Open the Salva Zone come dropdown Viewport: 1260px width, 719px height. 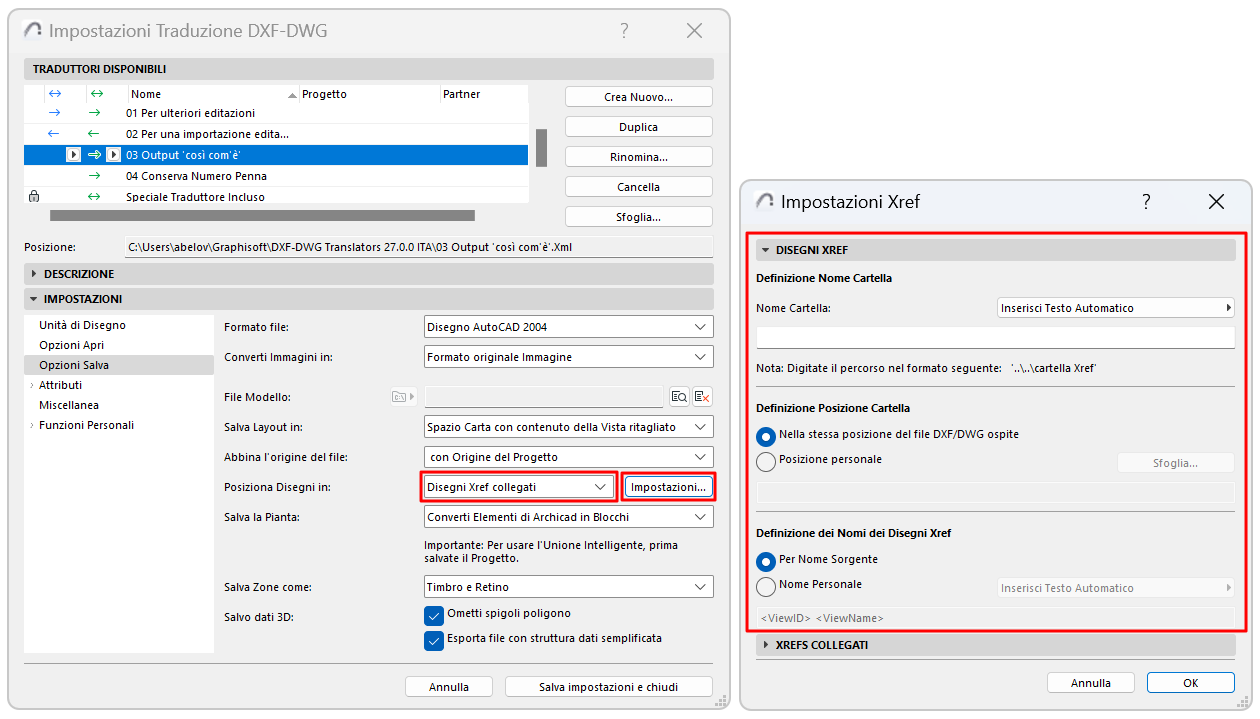point(568,587)
